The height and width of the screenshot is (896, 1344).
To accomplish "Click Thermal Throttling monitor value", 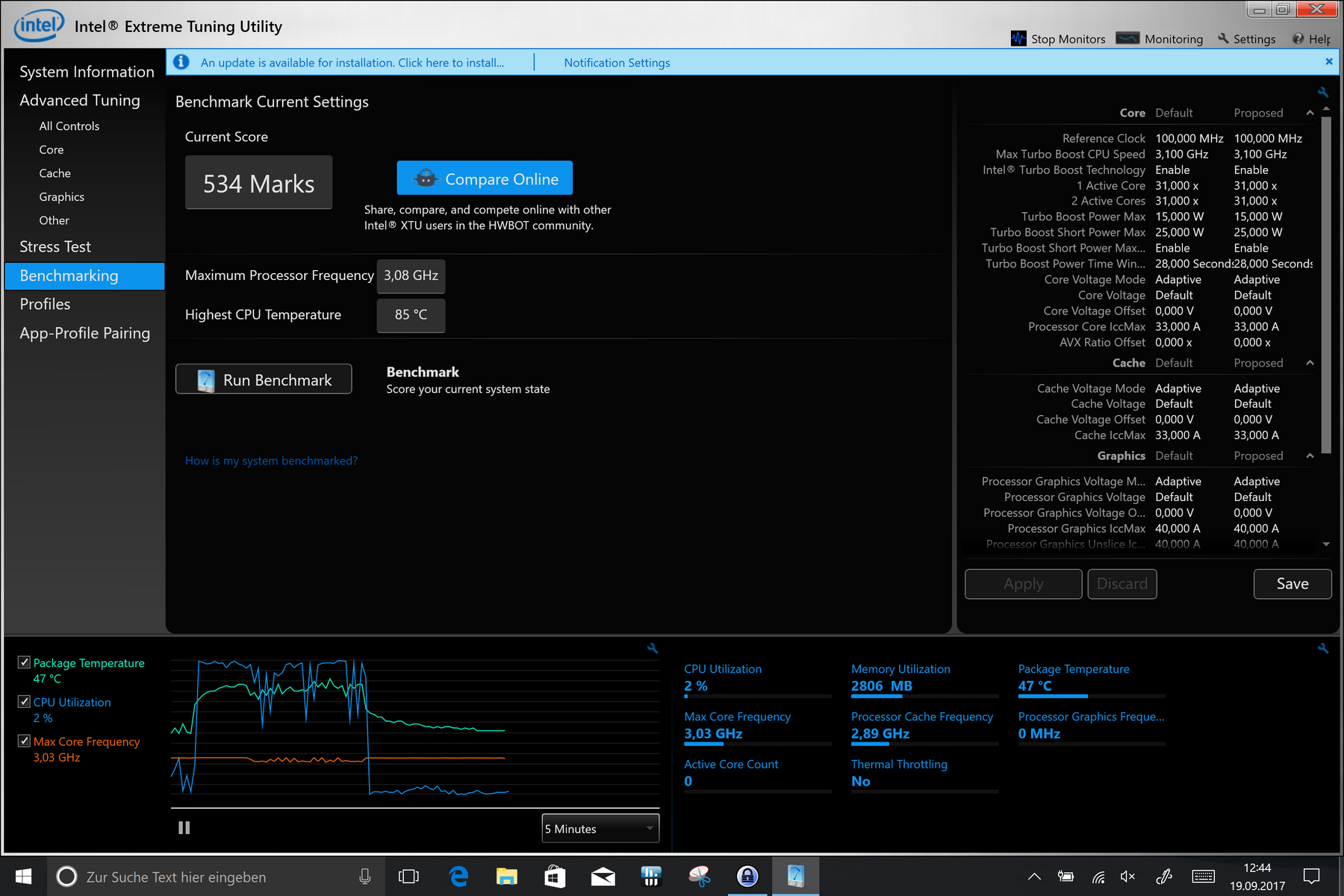I will [x=861, y=781].
